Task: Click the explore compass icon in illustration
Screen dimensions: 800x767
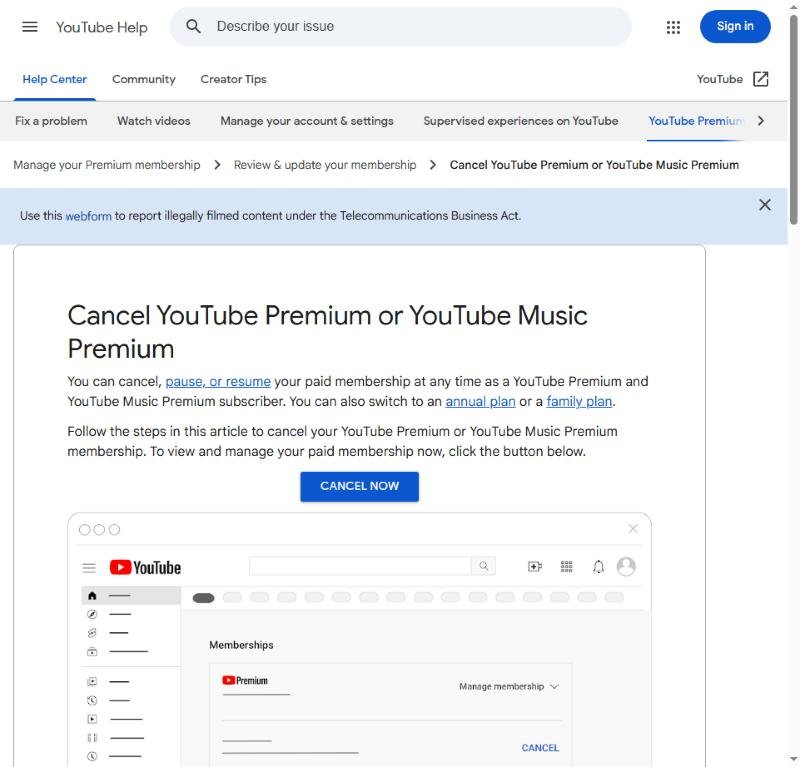Action: [92, 614]
